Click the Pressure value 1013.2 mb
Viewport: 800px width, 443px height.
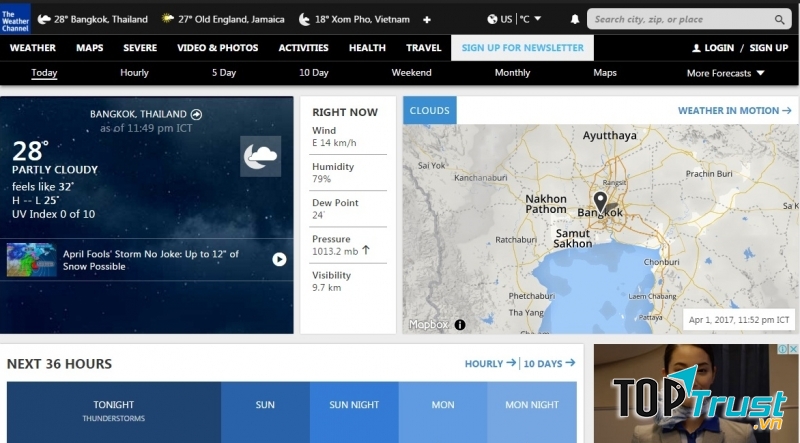[335, 252]
